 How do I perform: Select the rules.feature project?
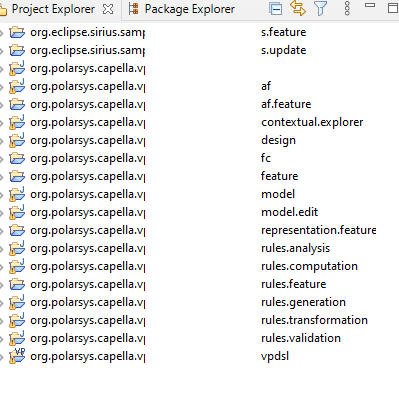(178, 284)
